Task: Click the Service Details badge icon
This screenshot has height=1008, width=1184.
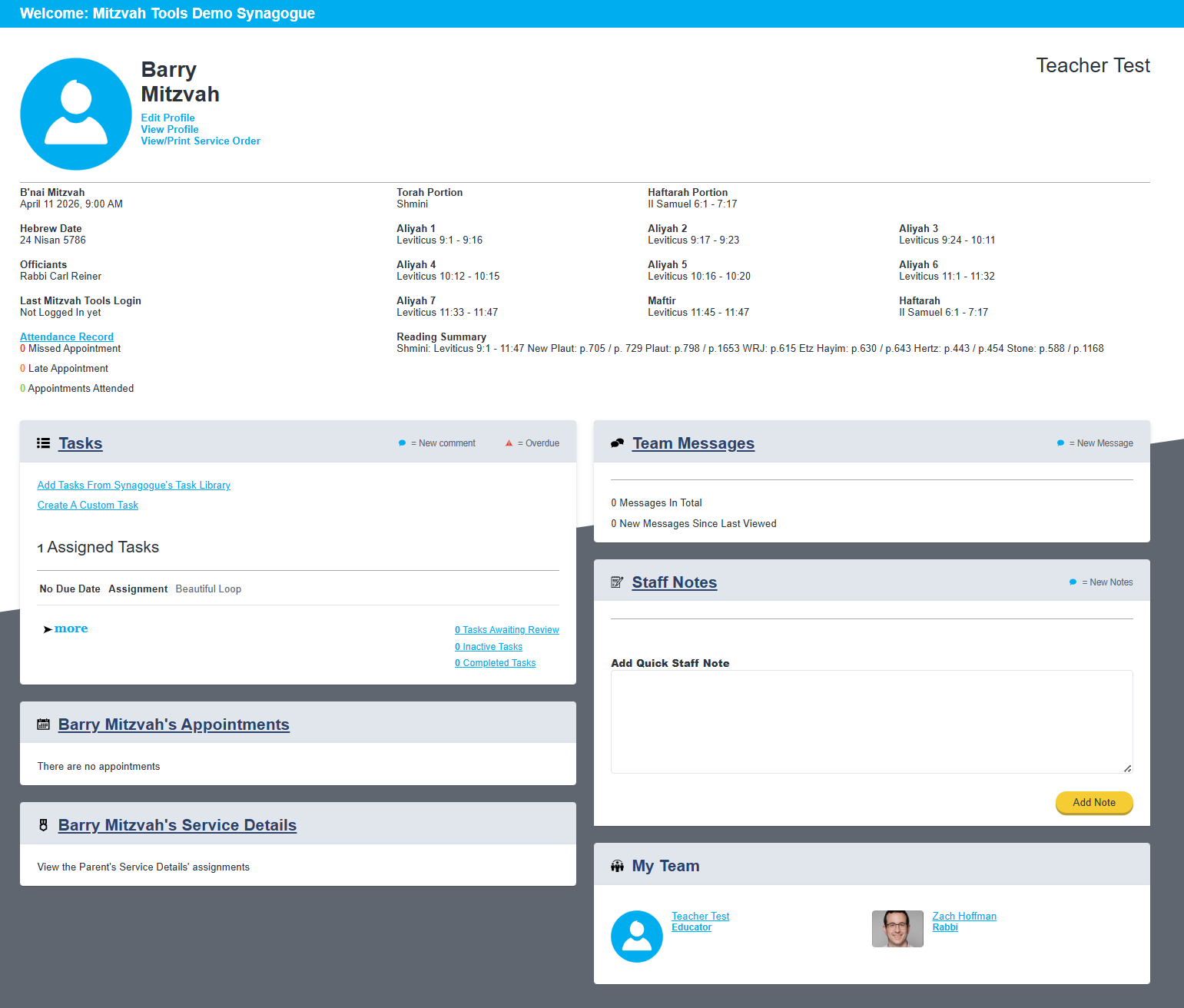Action: coord(43,825)
